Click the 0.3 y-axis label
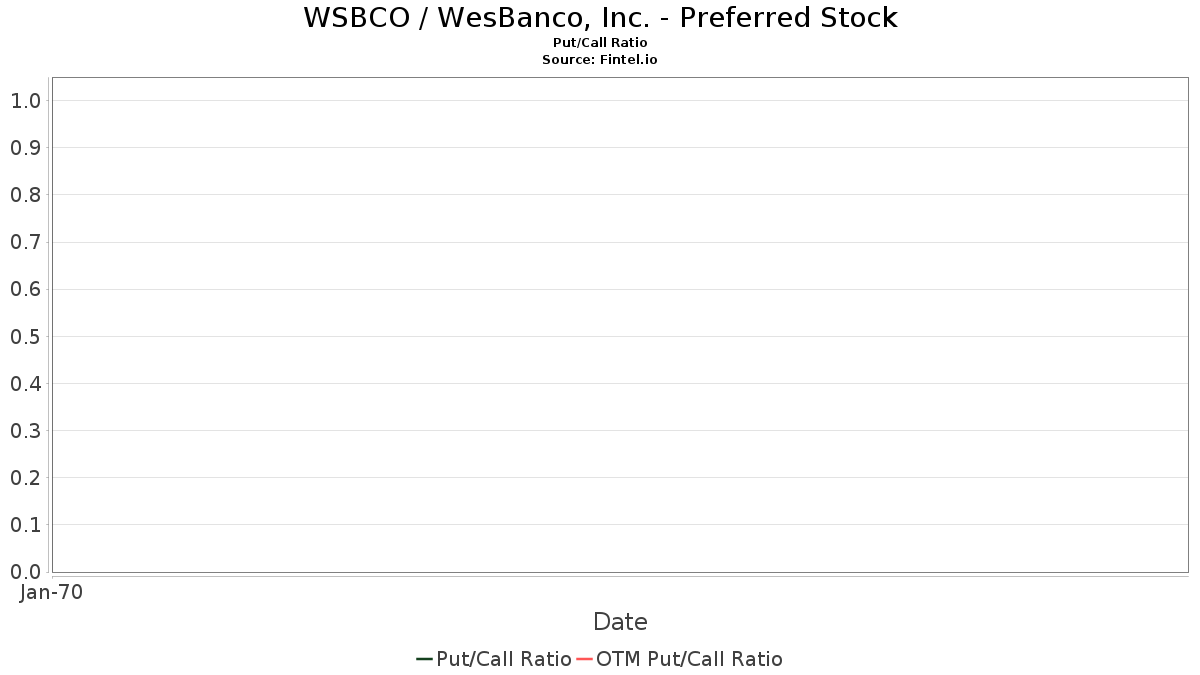Viewport: 1200px width, 675px height. coord(25,431)
